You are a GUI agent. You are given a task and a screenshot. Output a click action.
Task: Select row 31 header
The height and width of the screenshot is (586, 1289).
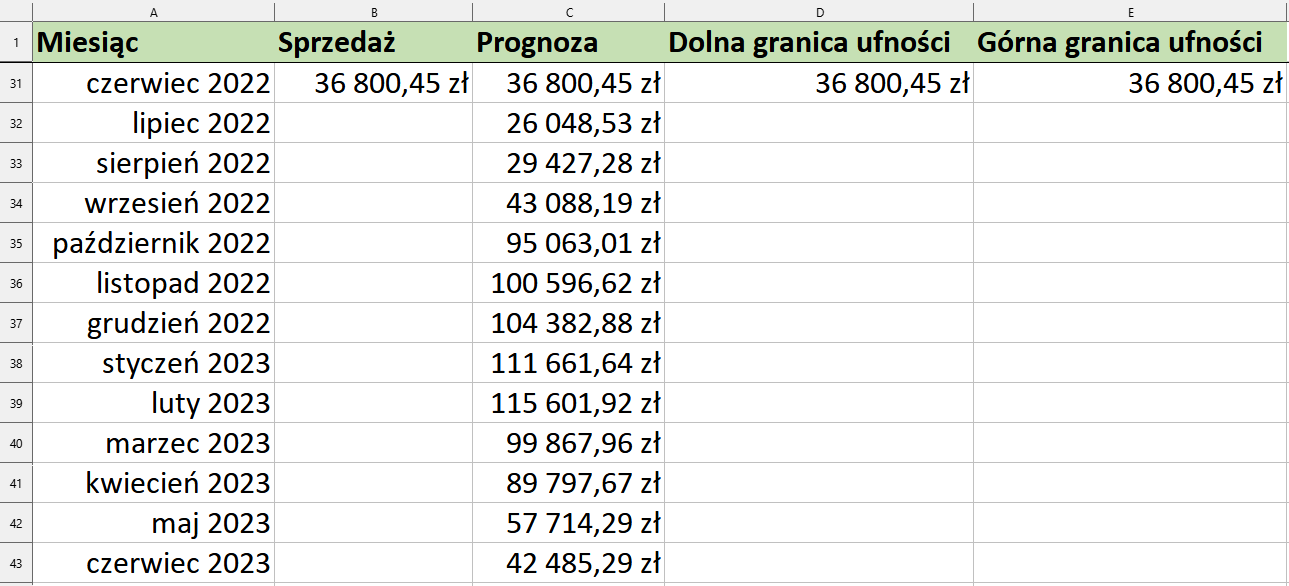(x=16, y=83)
